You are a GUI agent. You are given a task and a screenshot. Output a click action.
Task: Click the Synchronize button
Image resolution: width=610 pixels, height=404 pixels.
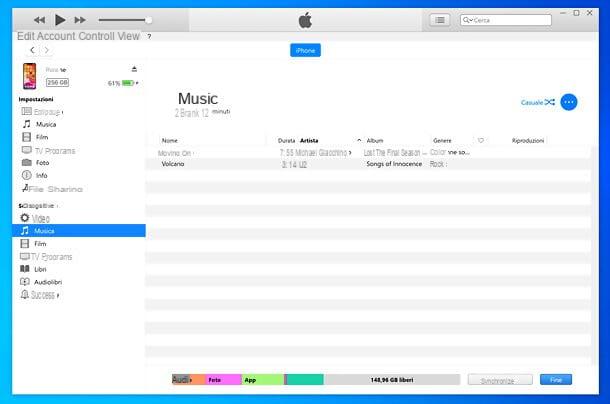click(500, 380)
